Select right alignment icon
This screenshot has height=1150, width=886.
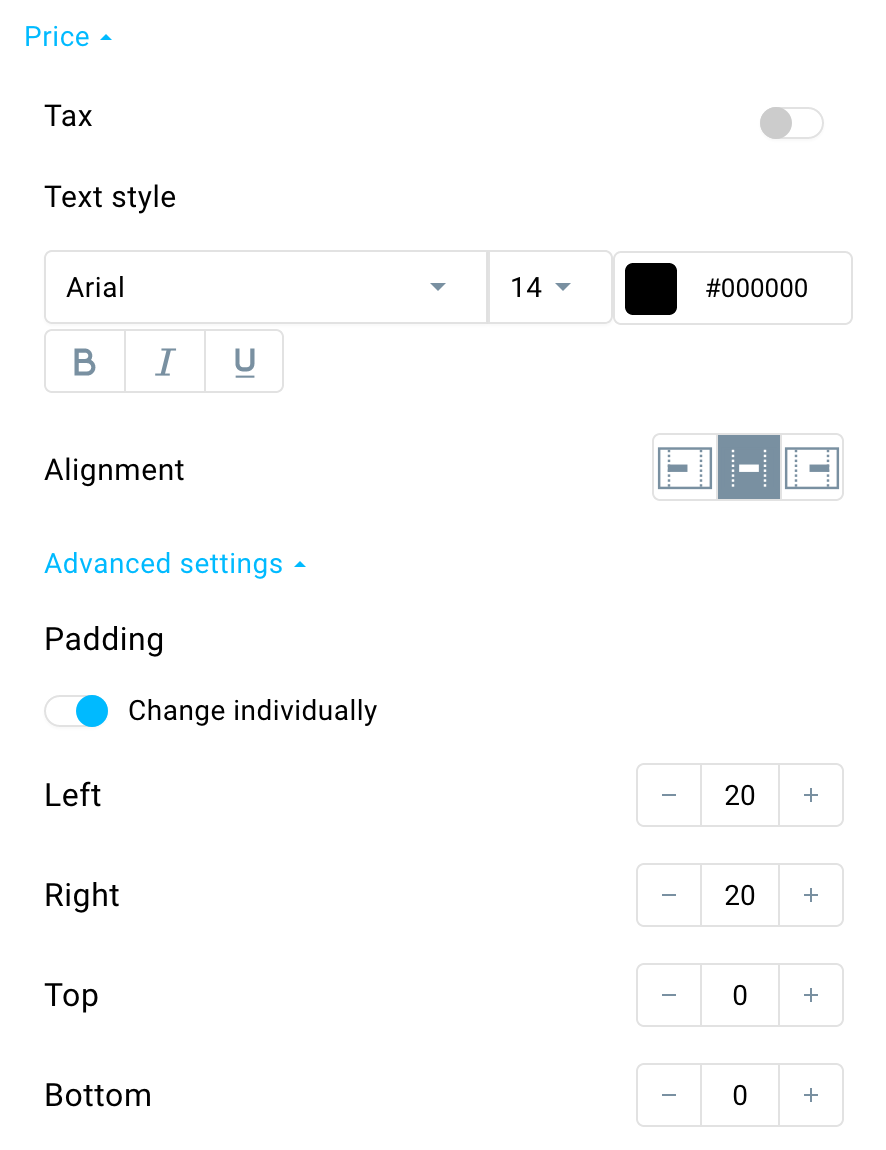point(812,467)
